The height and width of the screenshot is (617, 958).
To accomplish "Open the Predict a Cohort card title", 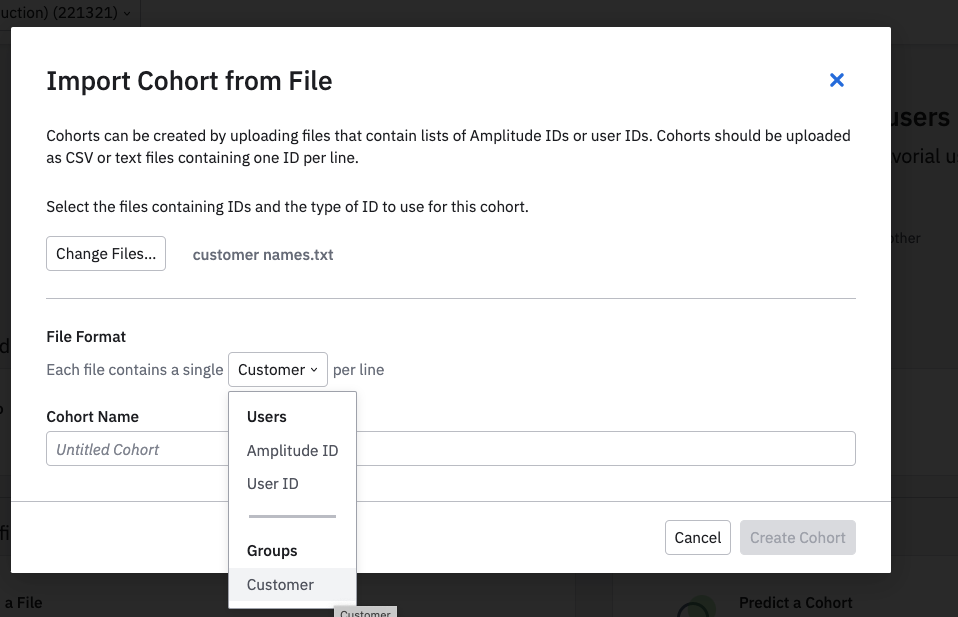I will click(795, 603).
